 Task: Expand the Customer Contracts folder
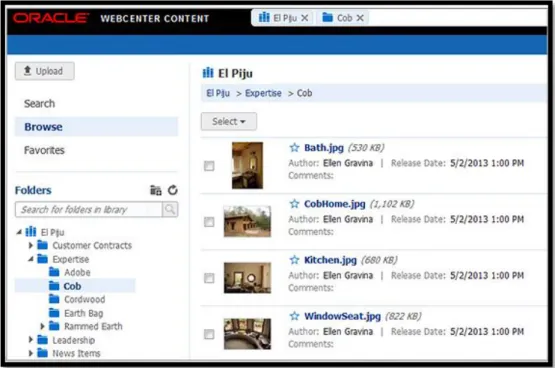[x=31, y=245]
